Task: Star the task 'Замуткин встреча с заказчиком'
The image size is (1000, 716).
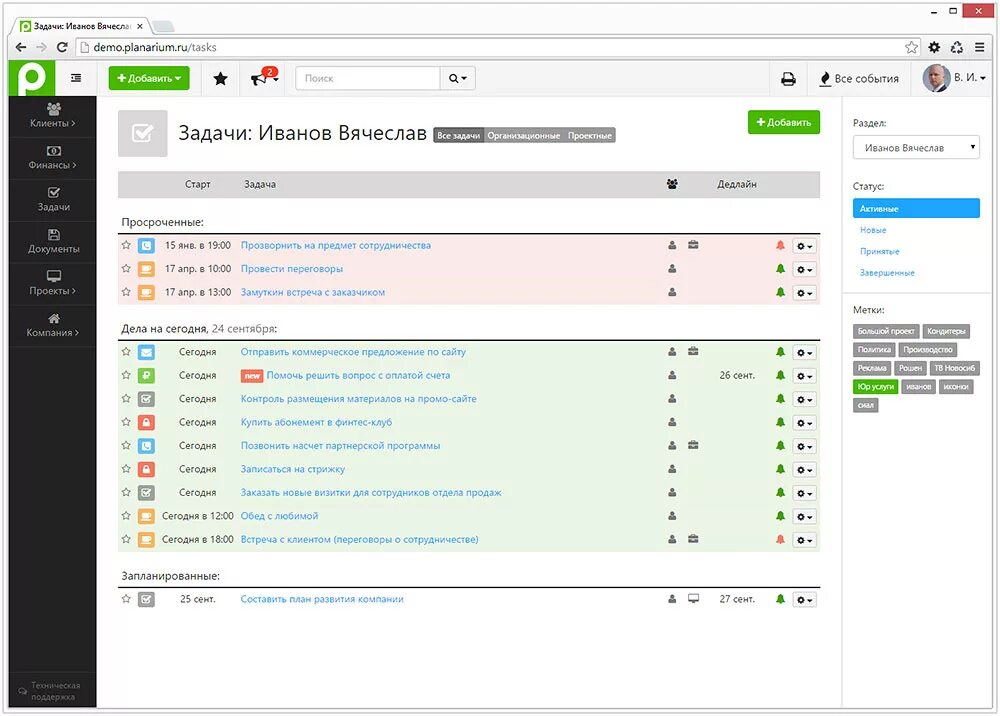Action: [126, 291]
